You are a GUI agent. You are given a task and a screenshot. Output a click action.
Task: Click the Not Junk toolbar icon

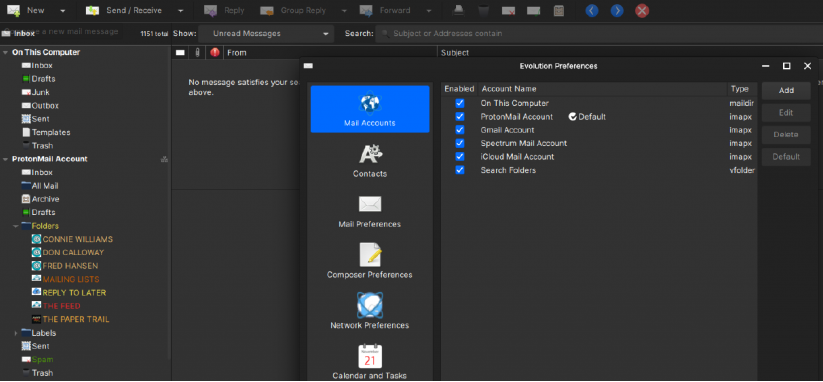[x=534, y=10]
